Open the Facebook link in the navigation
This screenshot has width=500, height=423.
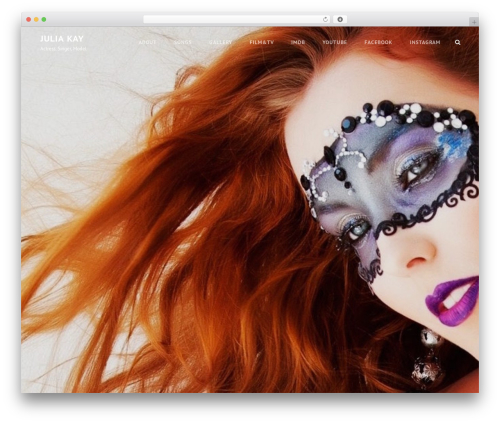[x=378, y=42]
